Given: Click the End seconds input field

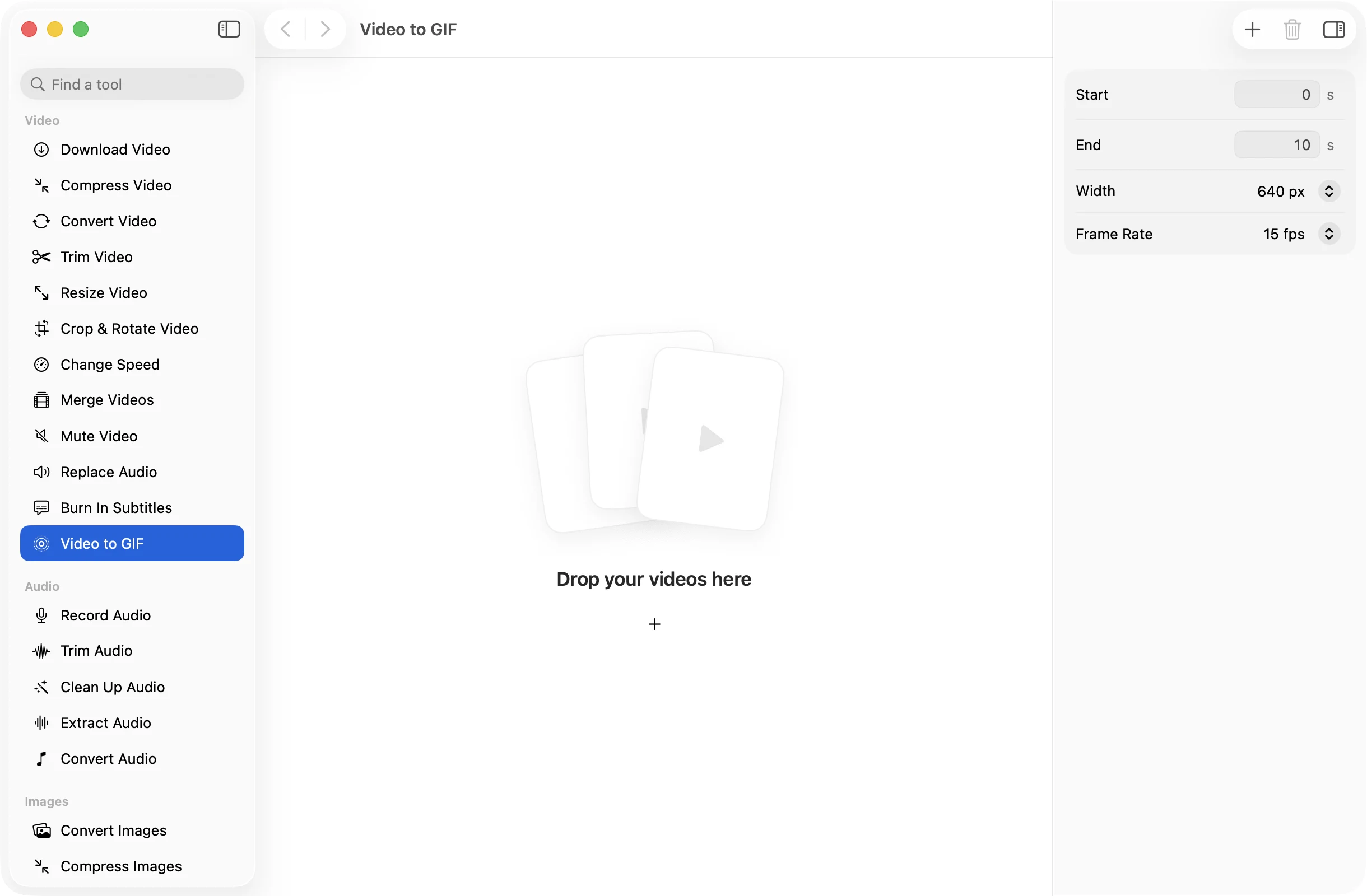Looking at the screenshot, I should [1277, 144].
